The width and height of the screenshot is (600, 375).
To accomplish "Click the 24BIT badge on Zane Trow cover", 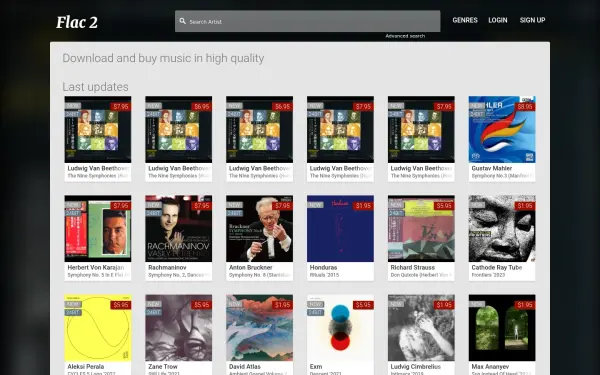I will coord(153,313).
